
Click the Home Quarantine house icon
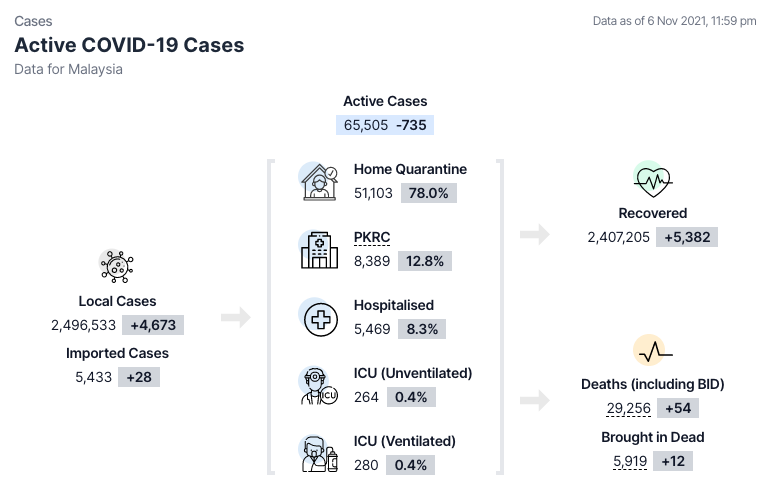click(319, 182)
